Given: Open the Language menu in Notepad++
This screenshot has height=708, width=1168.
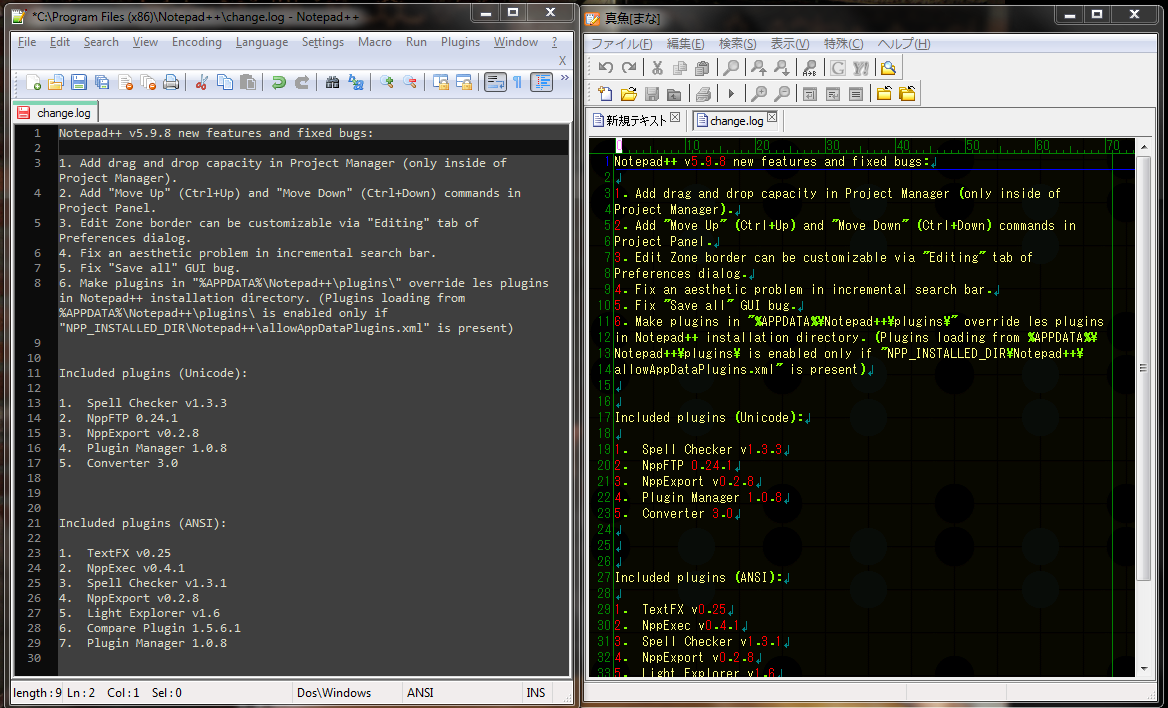Looking at the screenshot, I should 261,42.
